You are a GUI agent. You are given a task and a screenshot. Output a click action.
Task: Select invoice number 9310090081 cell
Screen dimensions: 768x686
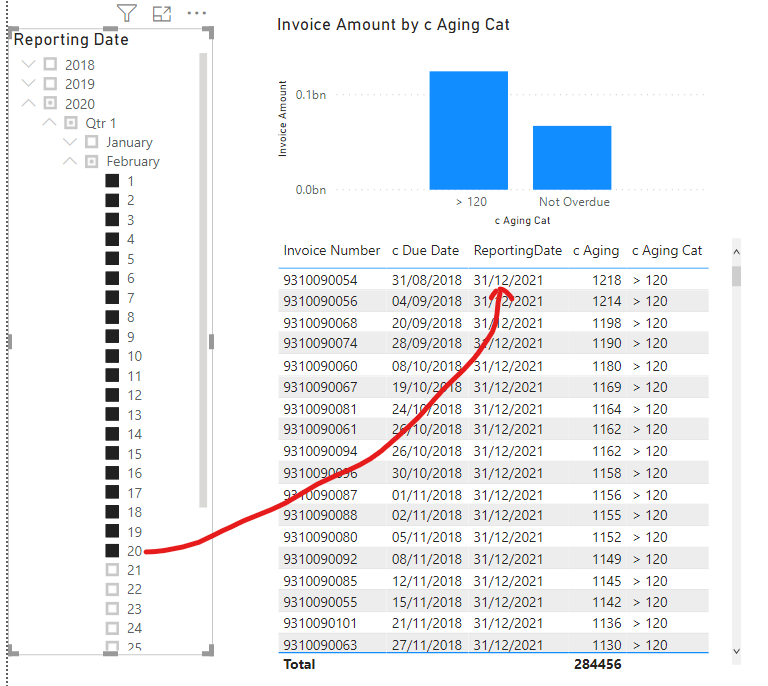320,409
